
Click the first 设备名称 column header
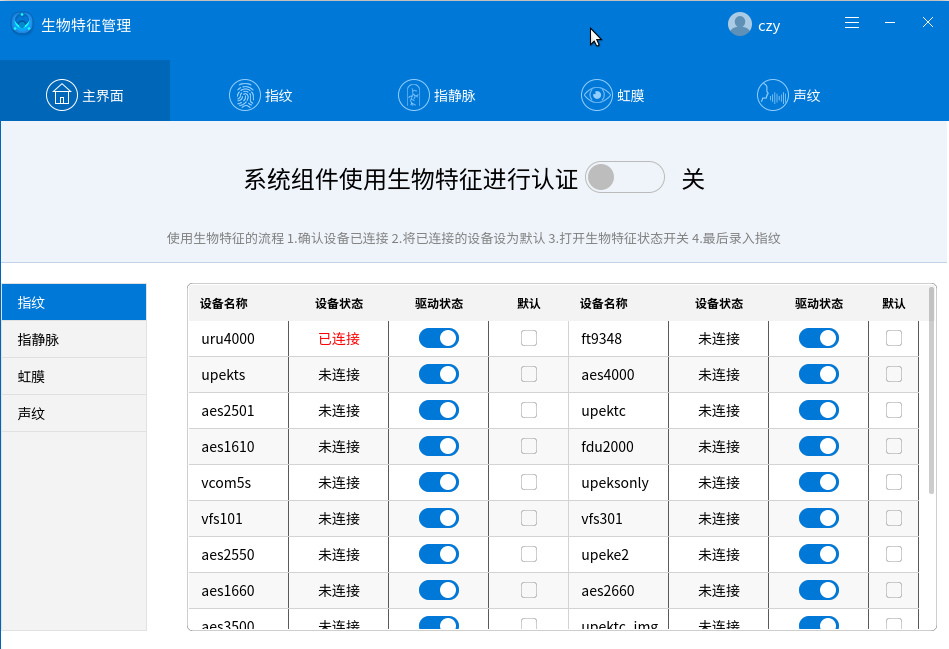click(224, 303)
